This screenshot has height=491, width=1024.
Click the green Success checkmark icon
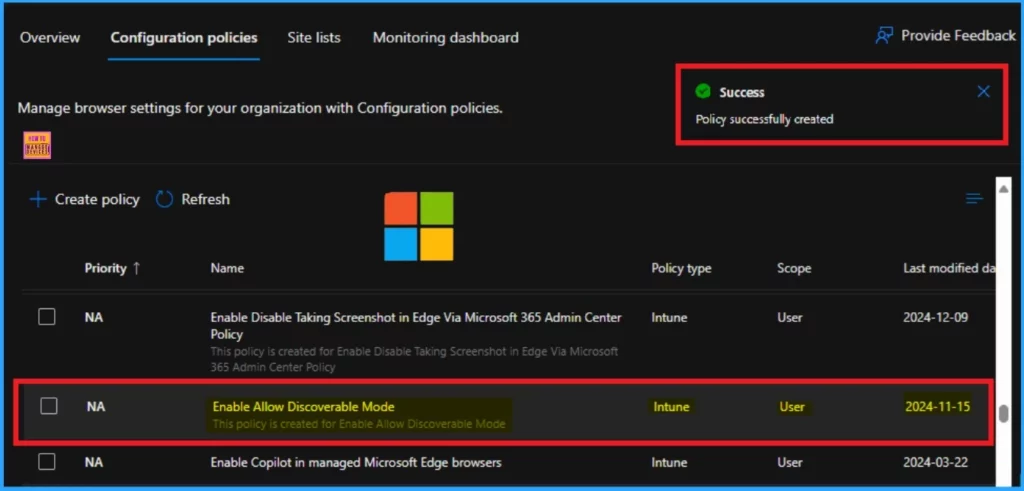coord(703,91)
